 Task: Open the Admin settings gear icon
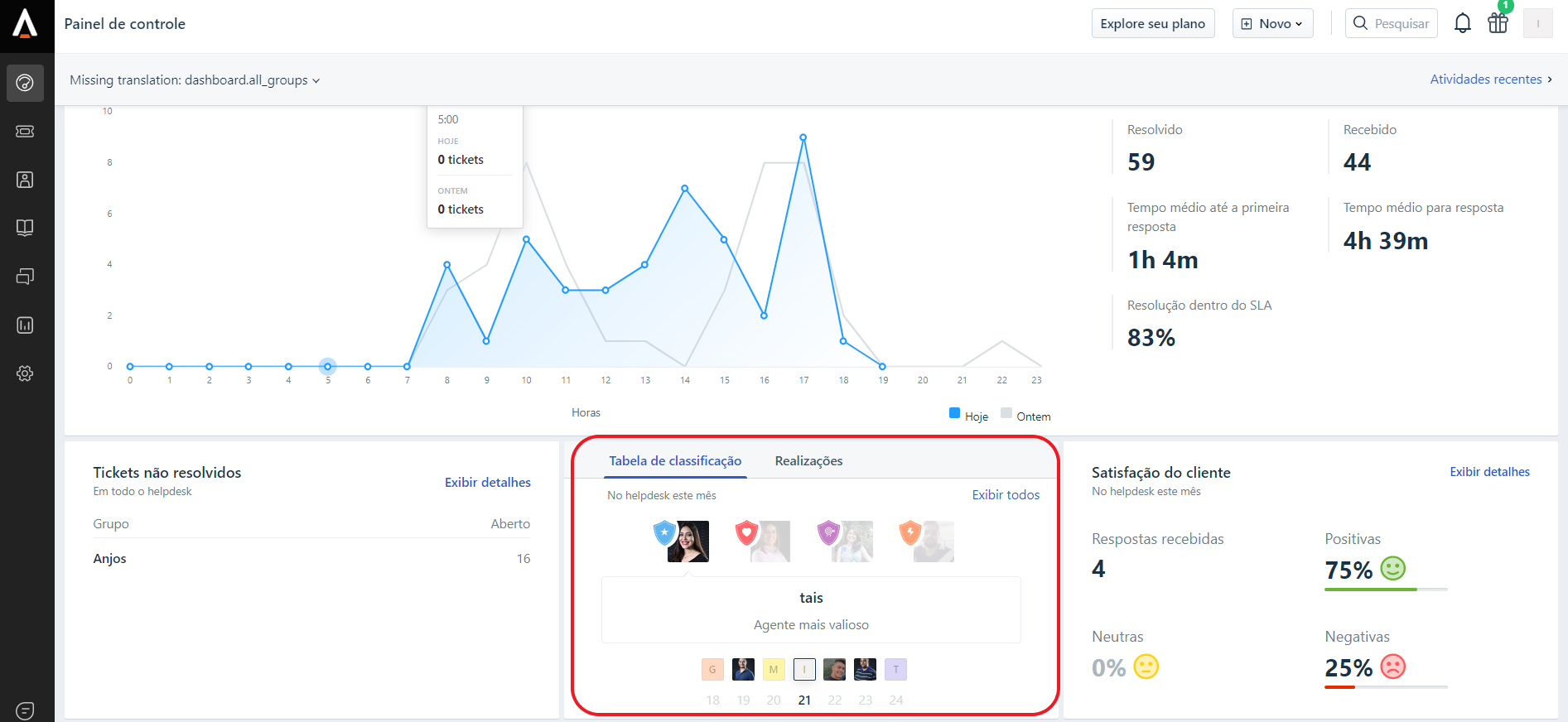click(25, 373)
